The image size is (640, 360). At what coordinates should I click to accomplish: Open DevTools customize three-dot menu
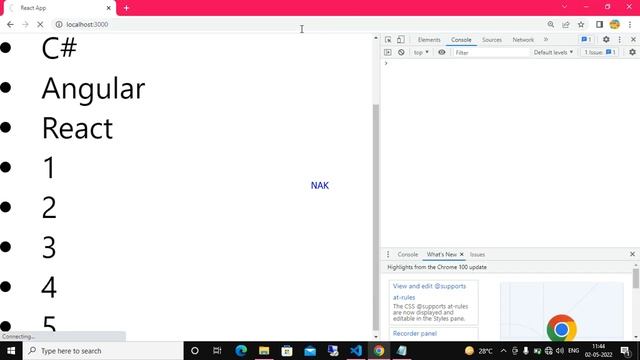[620, 40]
